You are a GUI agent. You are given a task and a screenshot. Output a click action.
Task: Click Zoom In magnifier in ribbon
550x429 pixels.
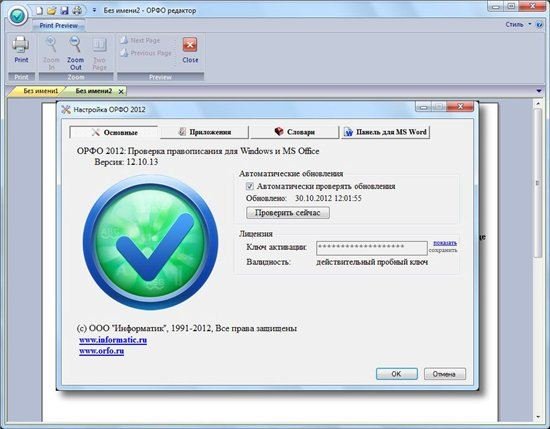(51, 53)
